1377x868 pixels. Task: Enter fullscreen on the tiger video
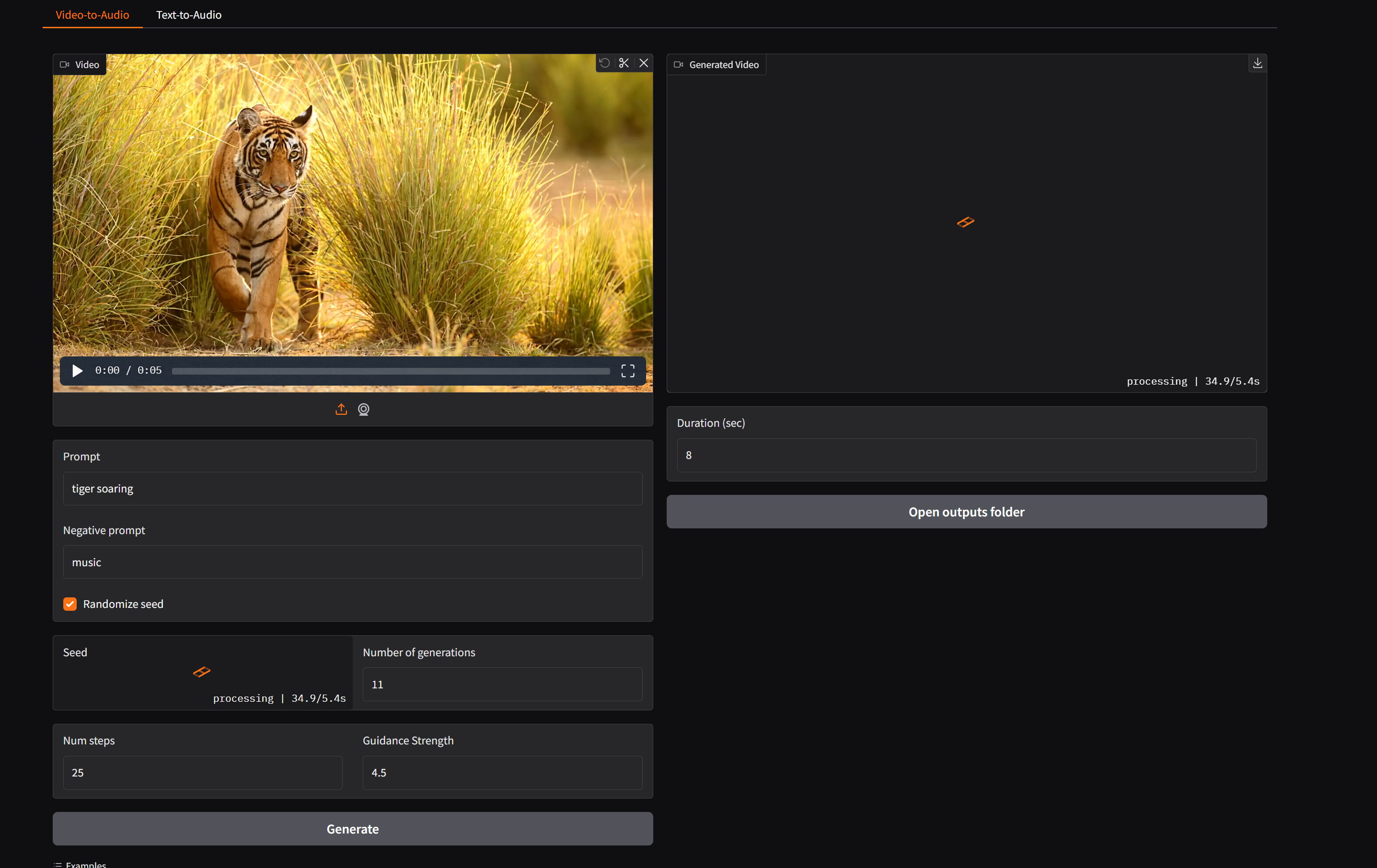[x=627, y=371]
